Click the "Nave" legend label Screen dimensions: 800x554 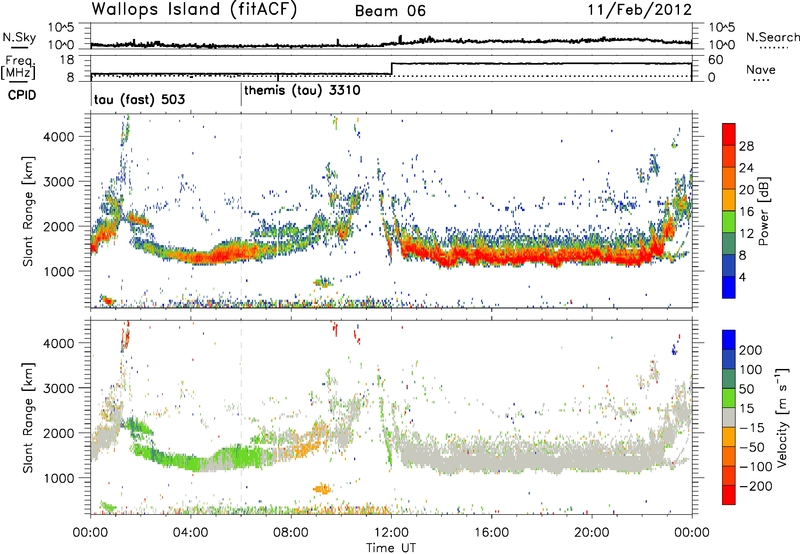pos(761,69)
